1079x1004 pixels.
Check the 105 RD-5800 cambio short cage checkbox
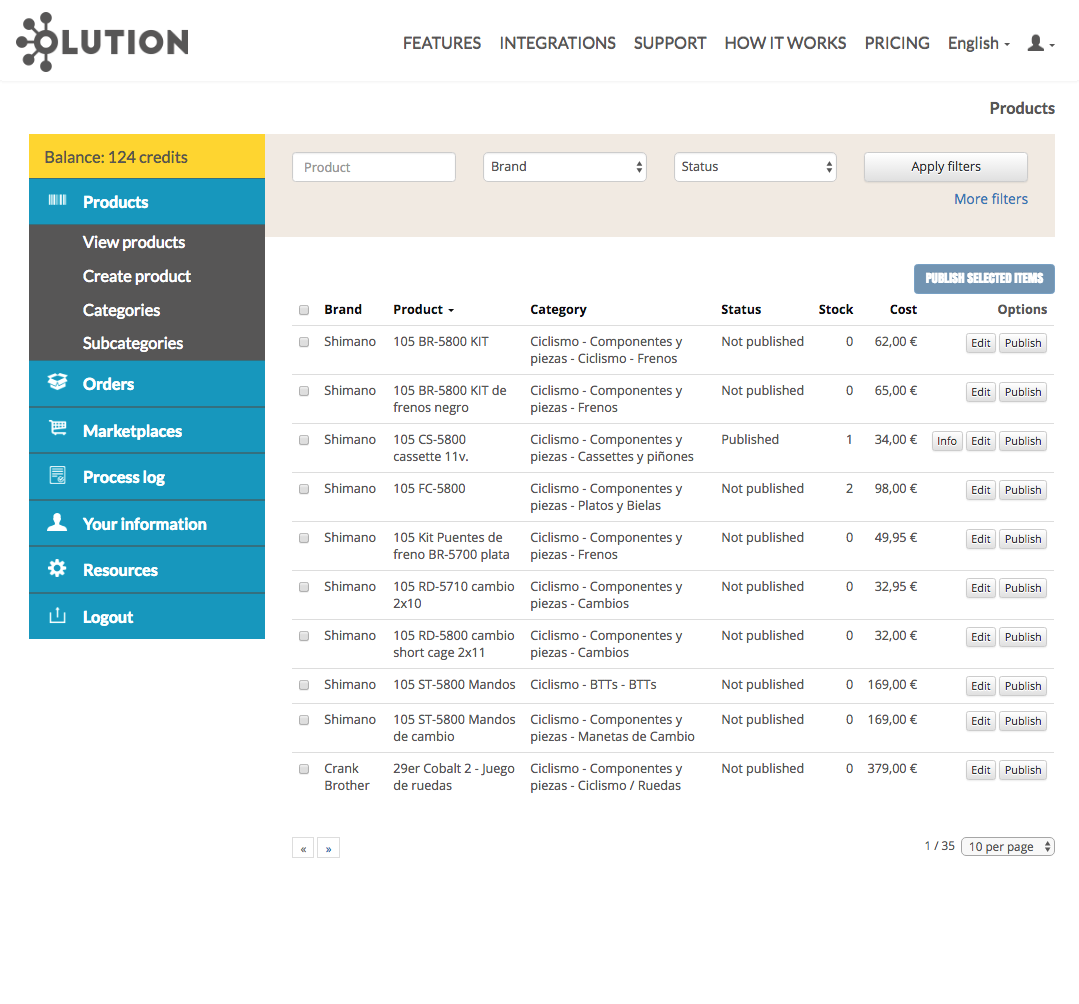[304, 636]
